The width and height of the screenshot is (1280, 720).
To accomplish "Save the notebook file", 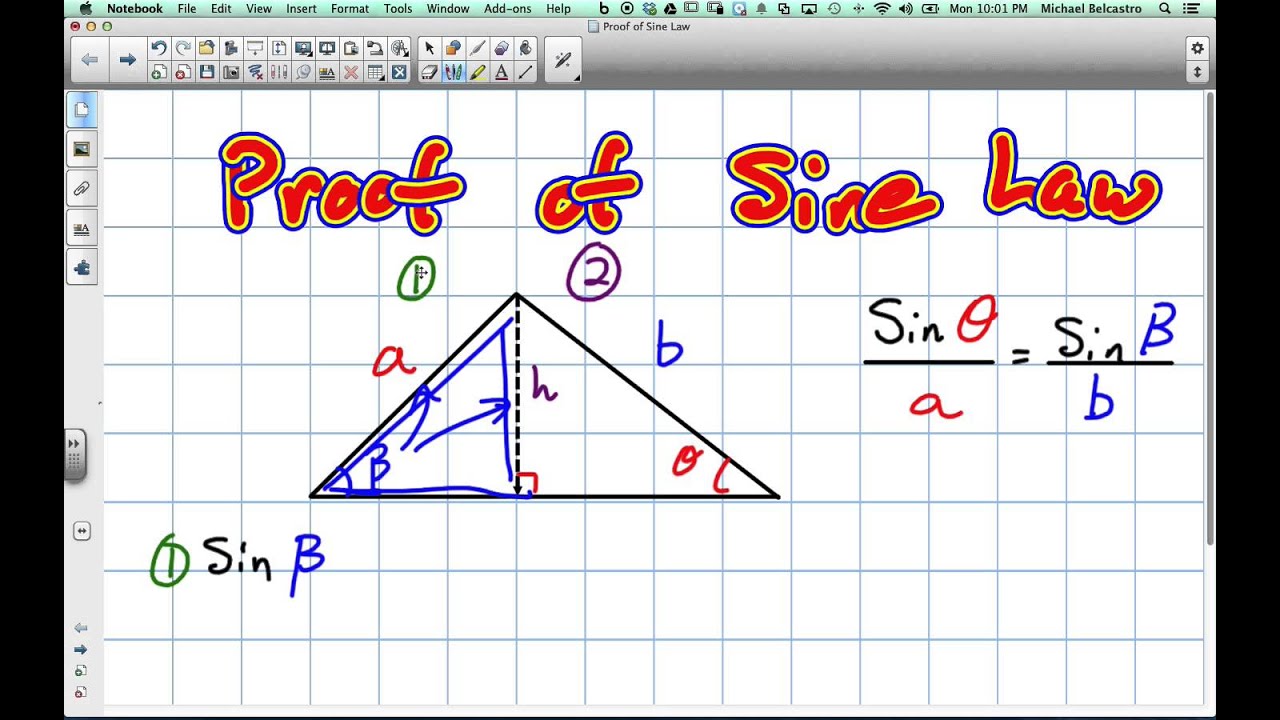I will [x=206, y=72].
